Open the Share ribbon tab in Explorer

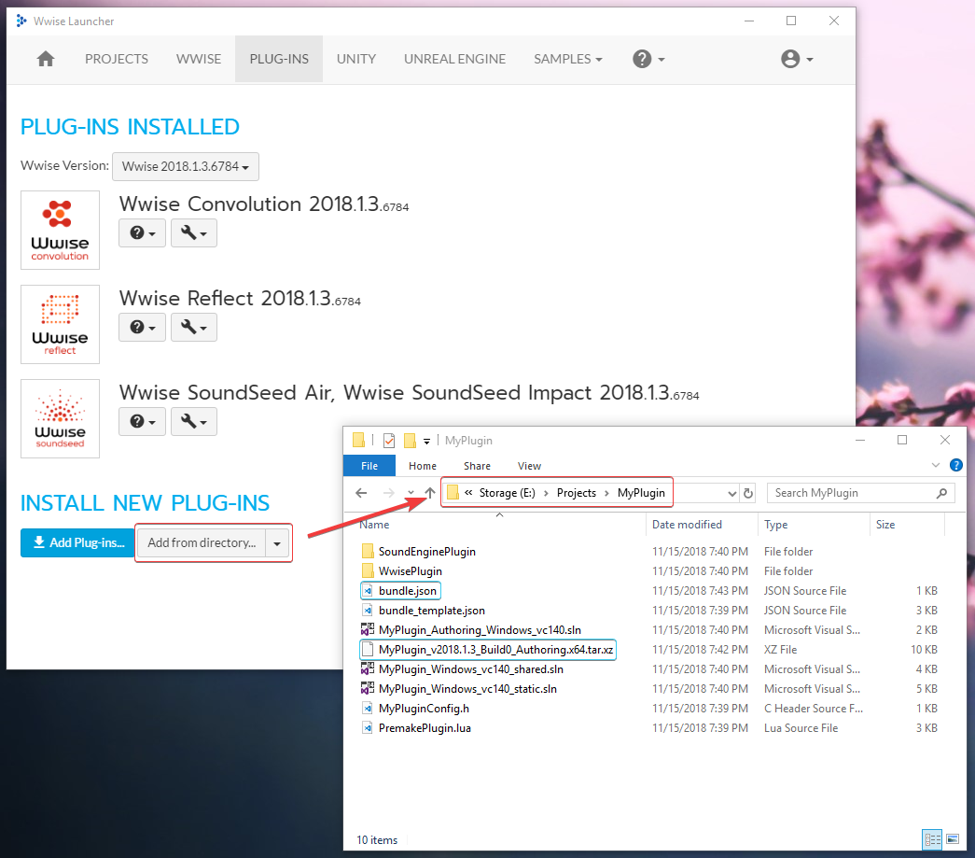click(x=477, y=466)
